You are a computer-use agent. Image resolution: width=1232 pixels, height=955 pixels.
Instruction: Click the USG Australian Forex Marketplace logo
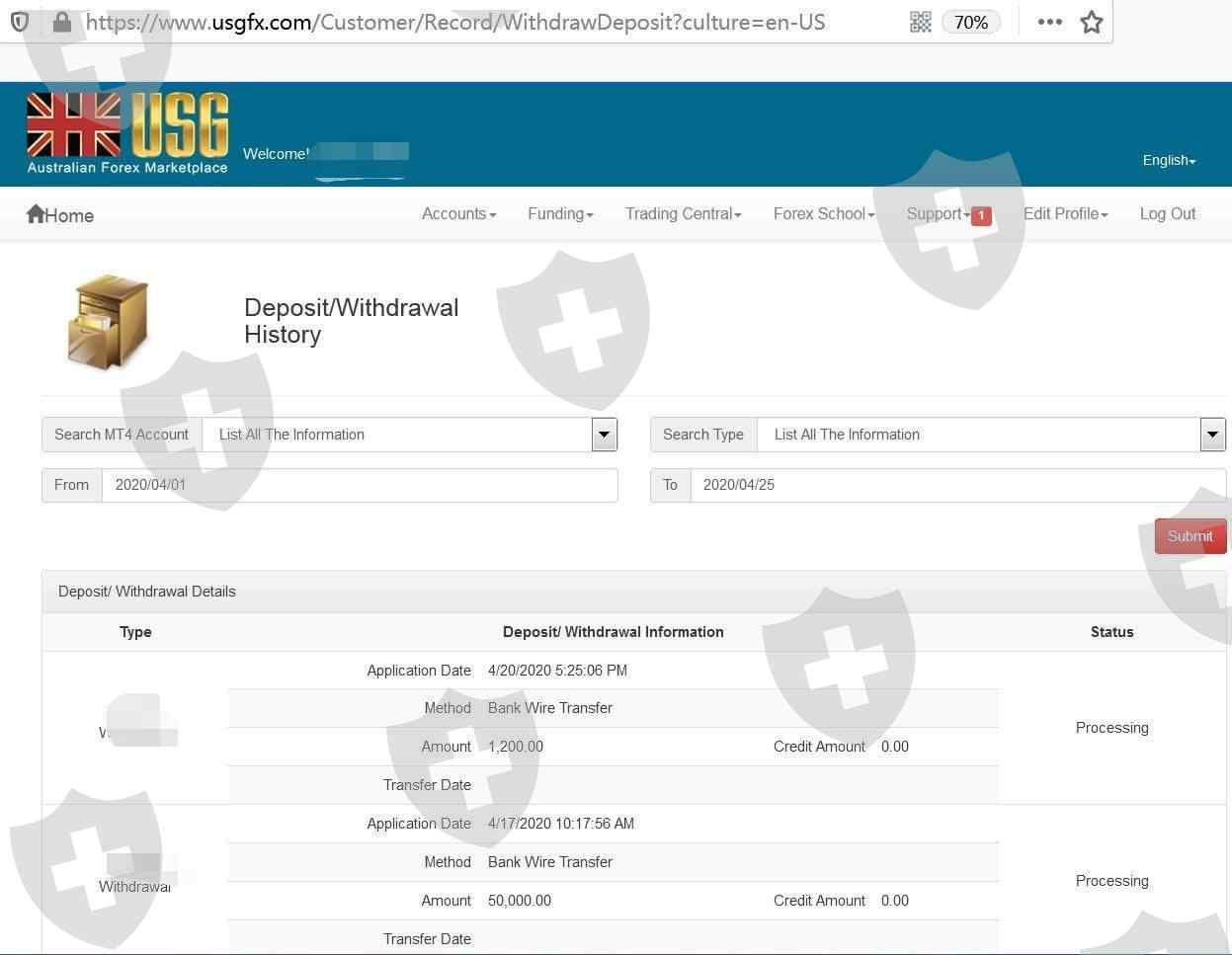(127, 133)
